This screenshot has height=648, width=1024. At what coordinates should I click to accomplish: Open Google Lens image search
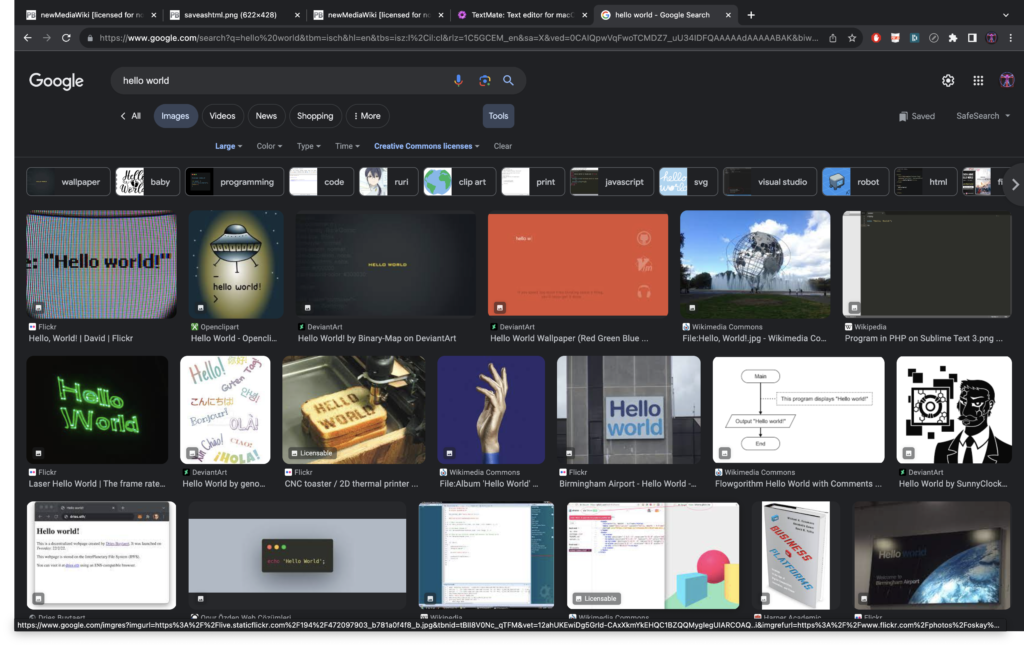484,81
